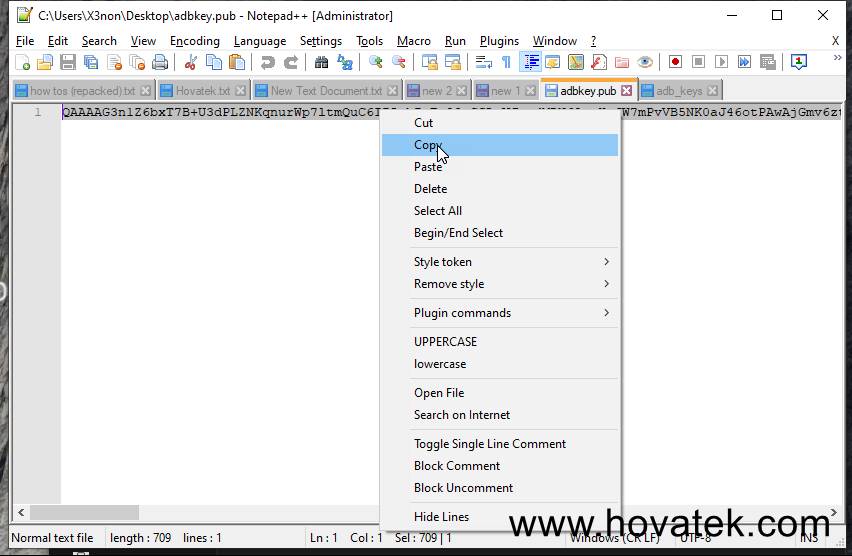Click the Copy toolbar icon
This screenshot has width=852, height=556.
(x=214, y=63)
